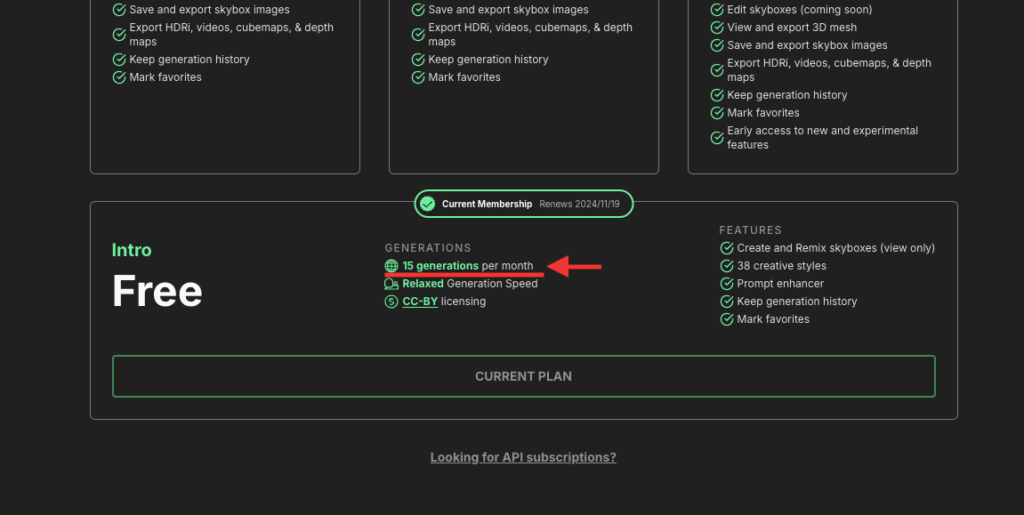Click checkmark beside 'Early access to new' feature
Image resolution: width=1024 pixels, height=515 pixels.
click(x=716, y=138)
